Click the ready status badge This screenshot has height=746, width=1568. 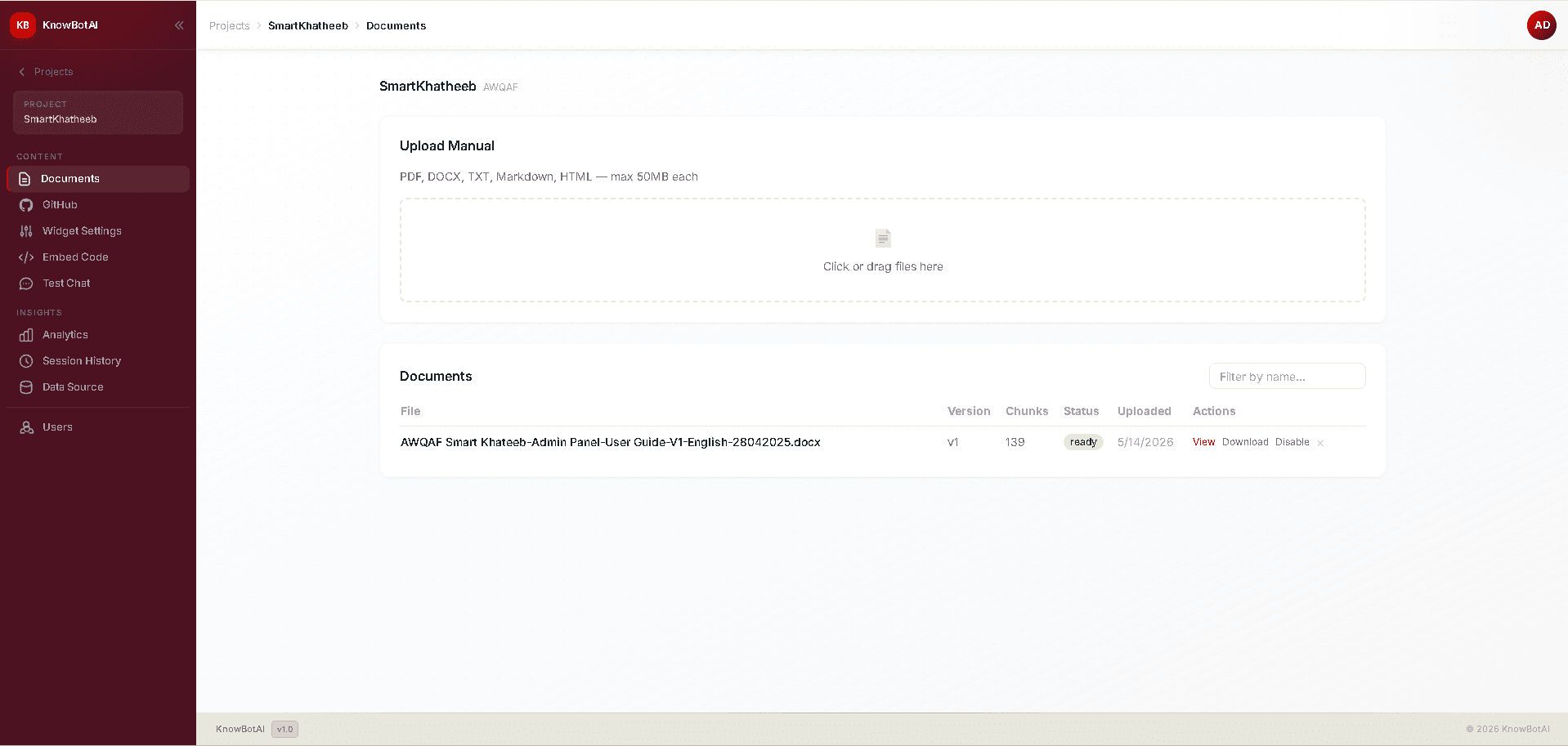(x=1083, y=442)
